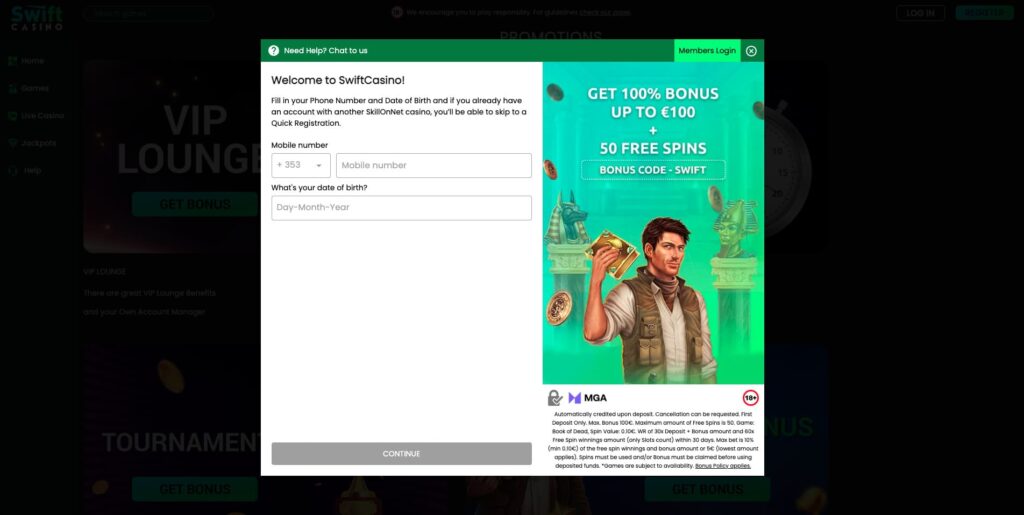The height and width of the screenshot is (515, 1024).
Task: Focus the Mobile number input field
Action: (434, 165)
